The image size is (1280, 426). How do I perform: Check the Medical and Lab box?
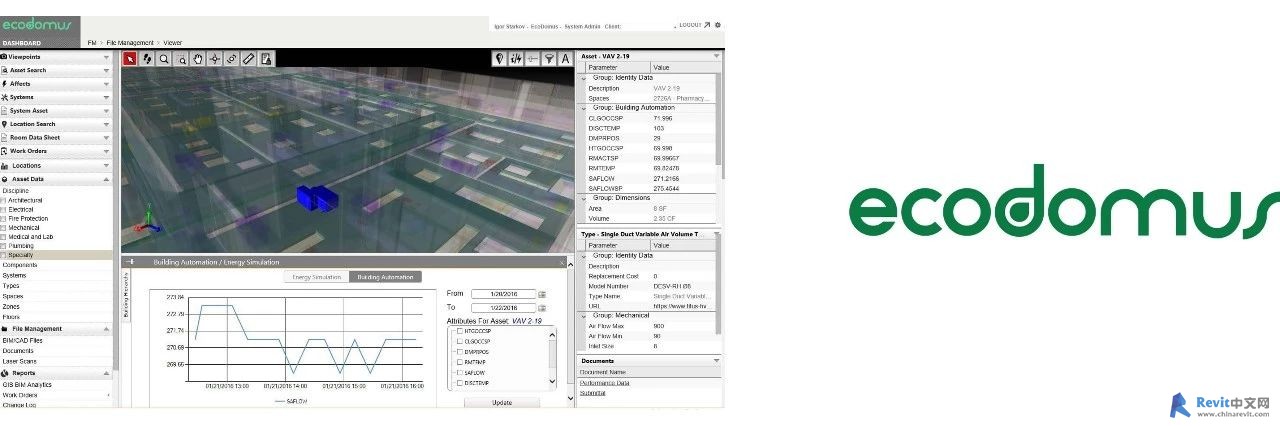click(x=4, y=236)
